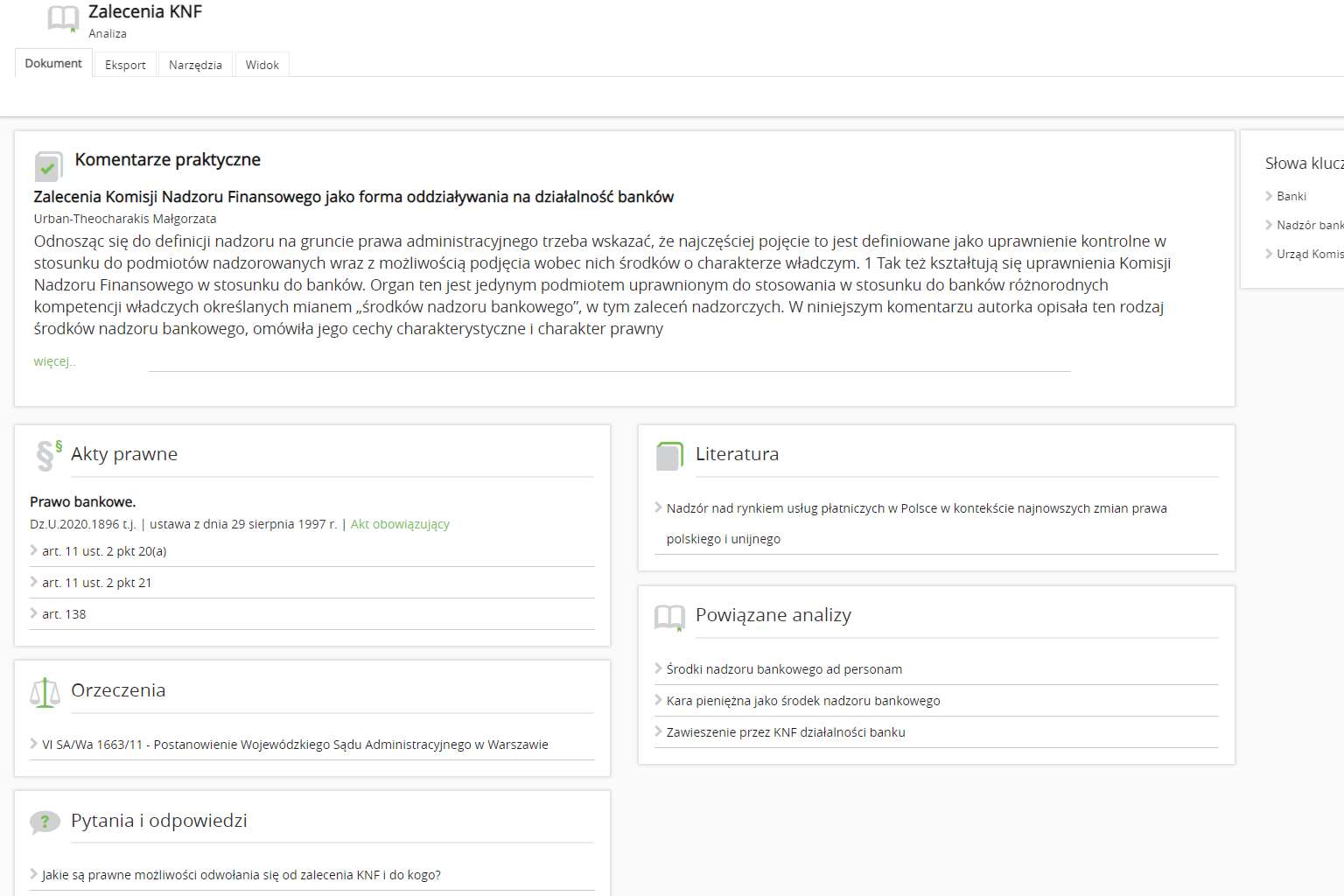Image resolution: width=1344 pixels, height=896 pixels.
Task: Open the Prawo bankowe act title
Action: coord(82,501)
